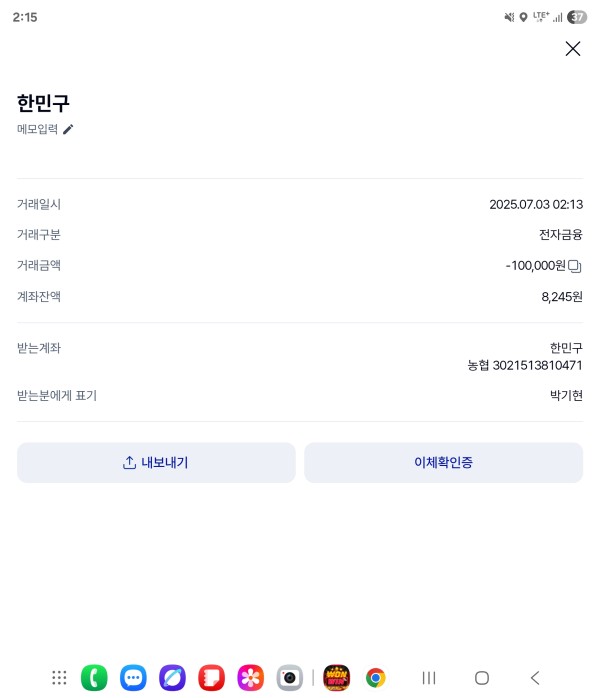The image size is (600, 698).
Task: Open the 이체확인증 transfer certificate
Action: (443, 463)
